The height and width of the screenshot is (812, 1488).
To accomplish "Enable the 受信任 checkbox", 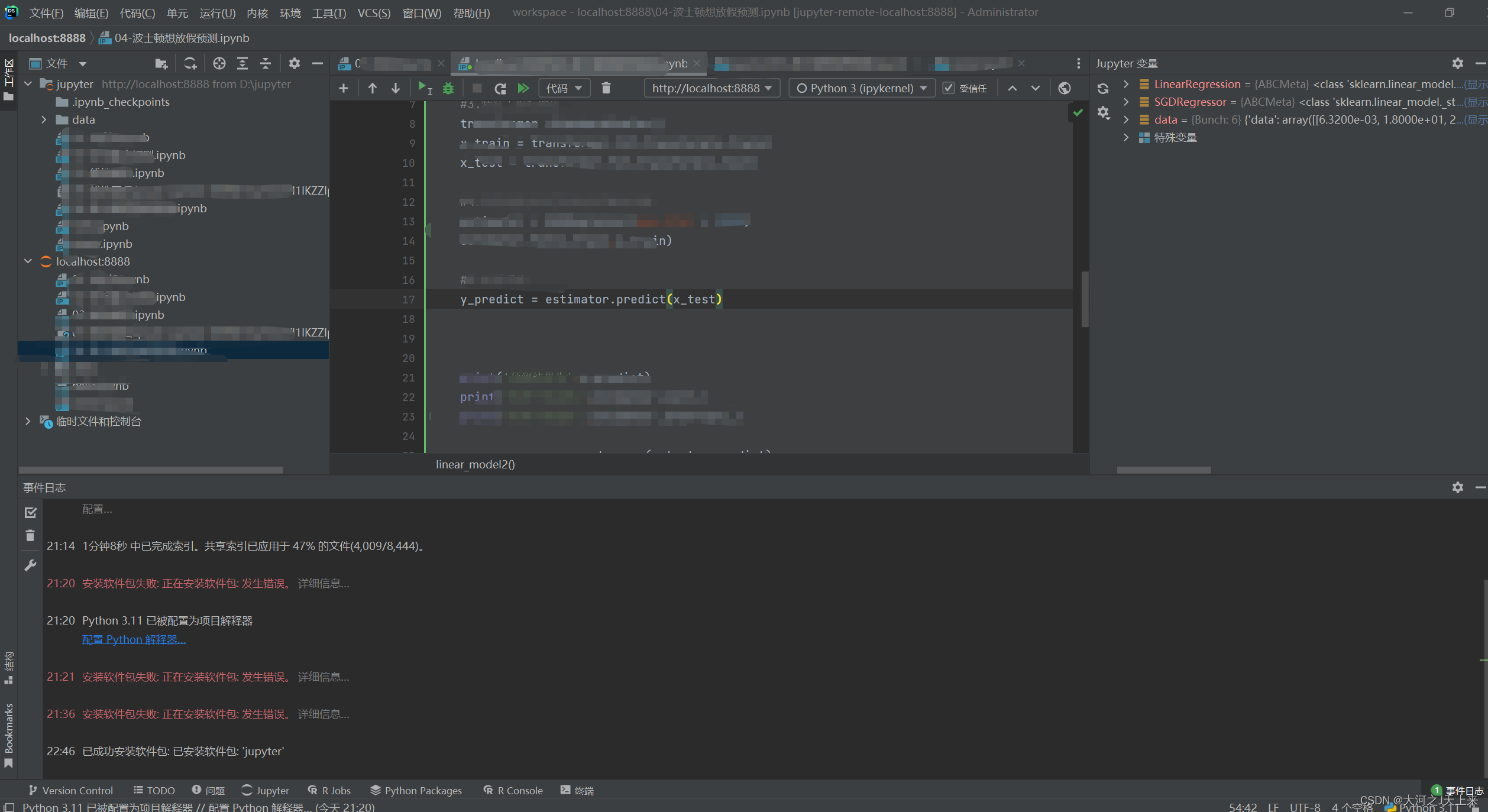I will click(949, 88).
